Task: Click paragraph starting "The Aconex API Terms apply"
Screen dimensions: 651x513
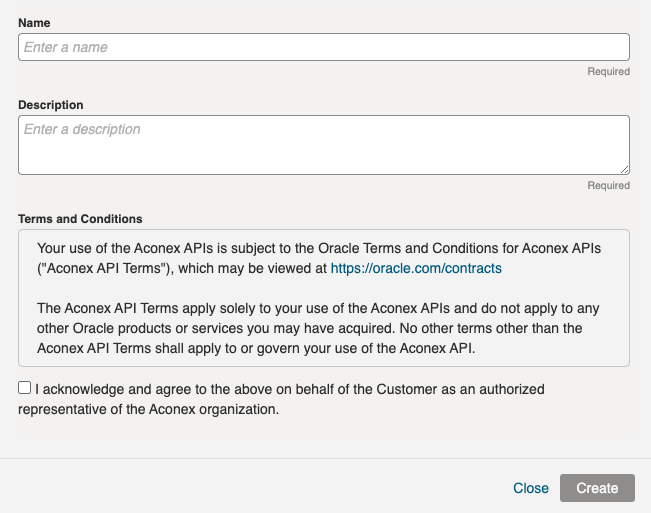Action: (x=318, y=328)
